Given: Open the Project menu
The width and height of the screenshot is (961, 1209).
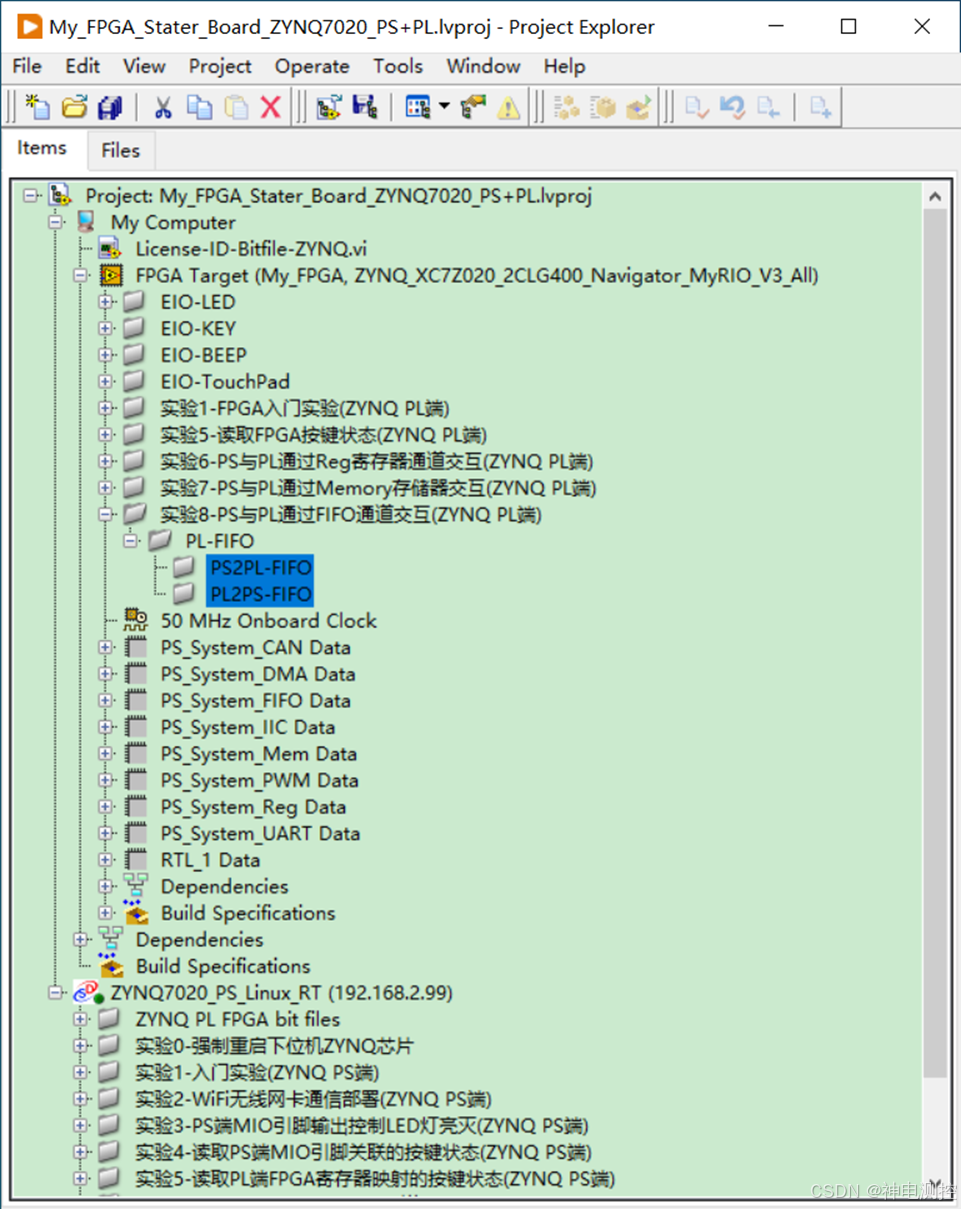Looking at the screenshot, I should [x=220, y=66].
